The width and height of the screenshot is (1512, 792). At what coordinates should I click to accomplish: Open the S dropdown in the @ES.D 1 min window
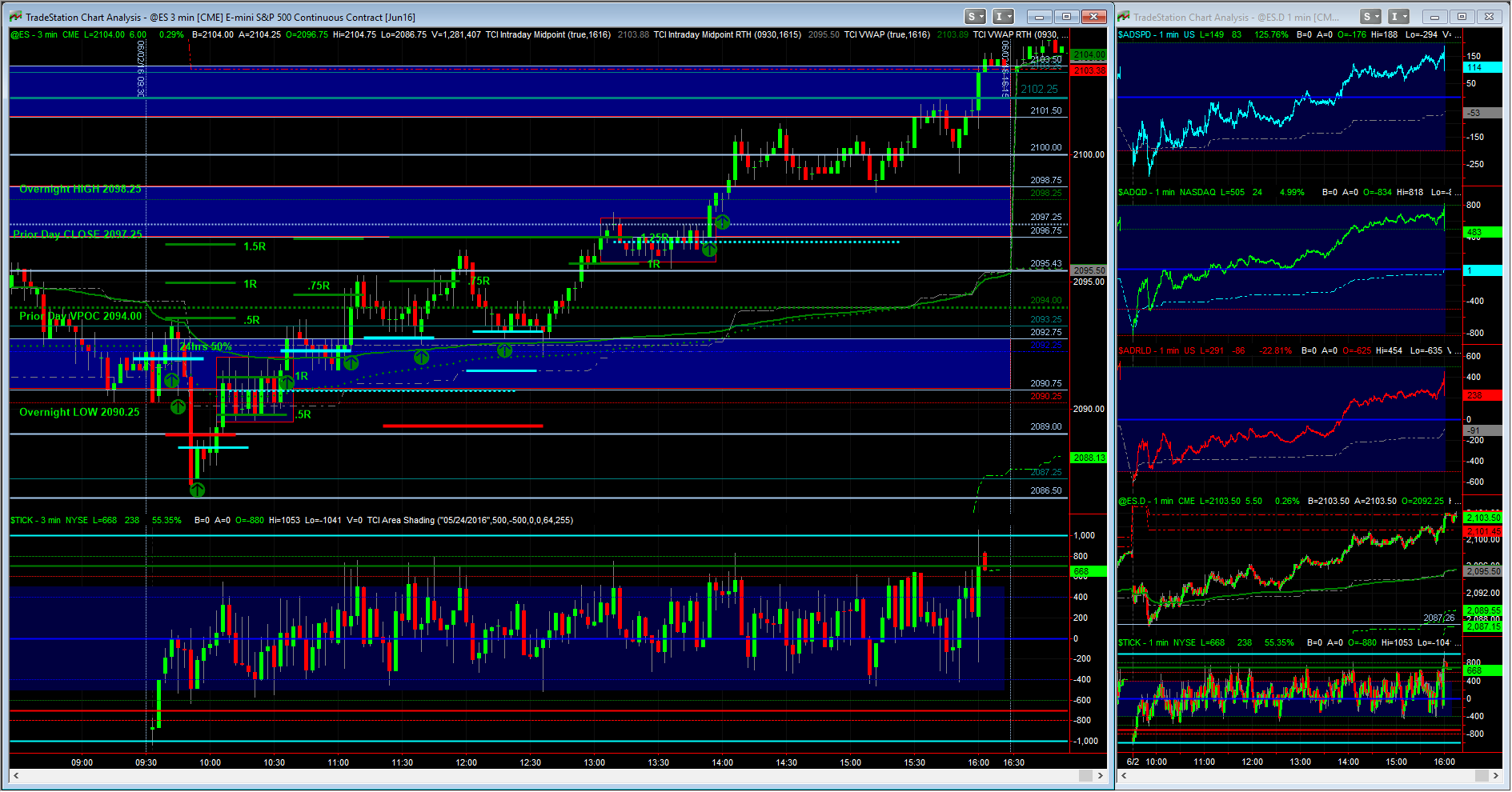pos(1371,17)
